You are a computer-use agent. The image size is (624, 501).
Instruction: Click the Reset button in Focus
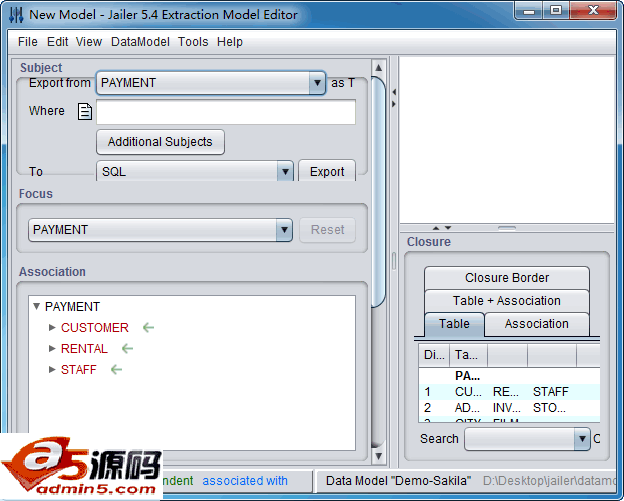tap(328, 230)
